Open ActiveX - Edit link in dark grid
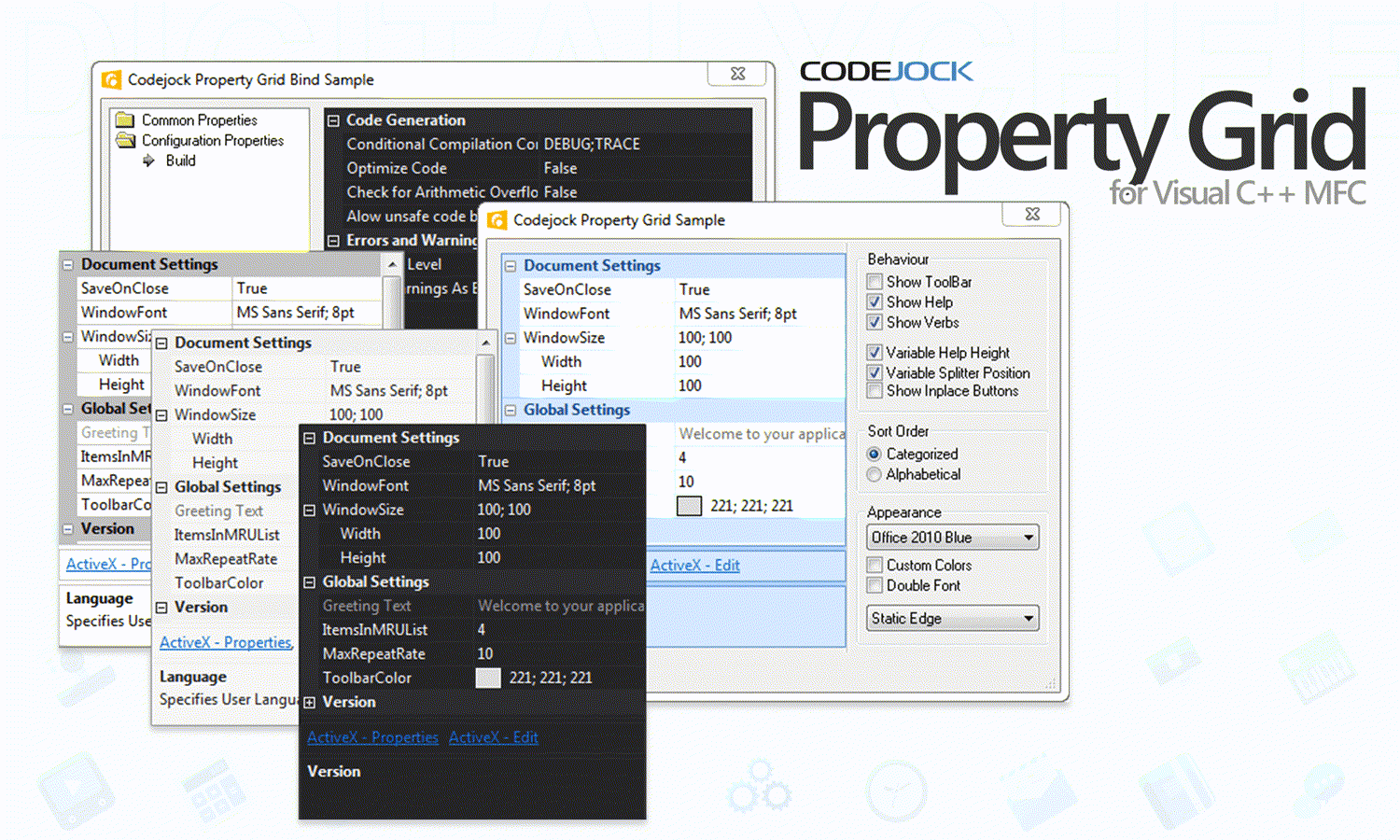1400x840 pixels. pyautogui.click(x=494, y=737)
